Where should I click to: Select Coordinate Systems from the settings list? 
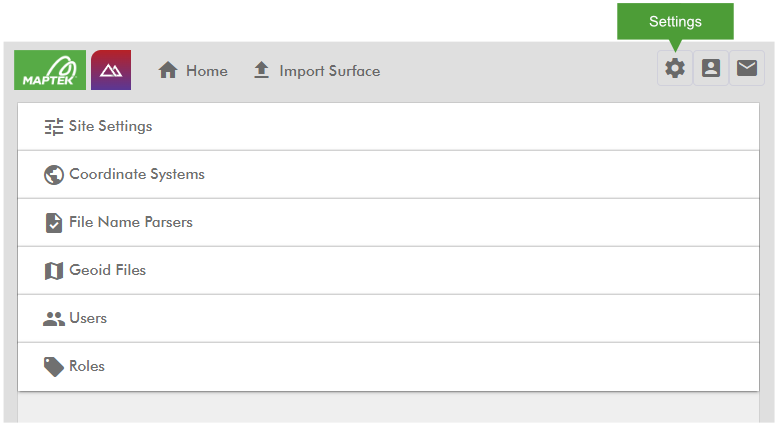pos(388,175)
